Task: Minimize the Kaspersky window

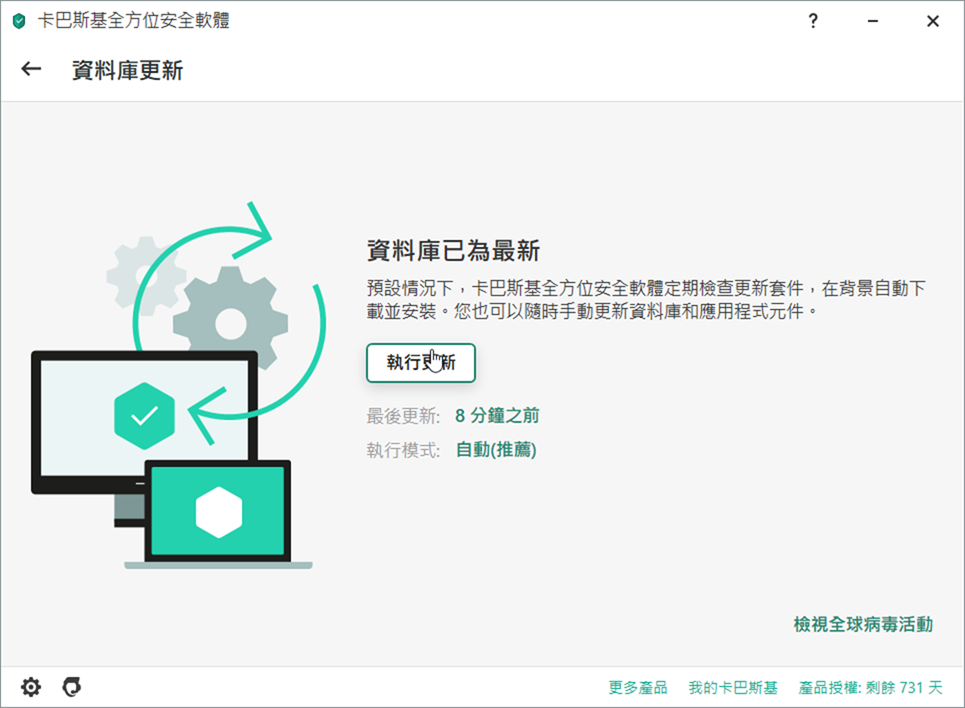Action: coord(874,21)
